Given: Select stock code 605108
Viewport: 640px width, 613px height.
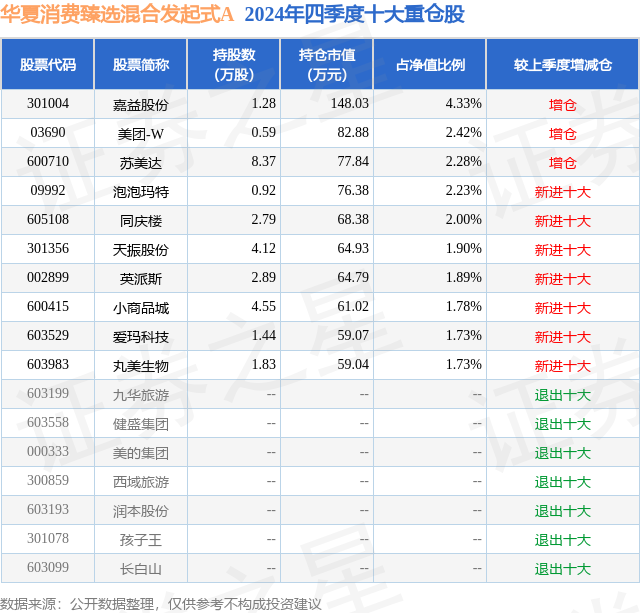Looking at the screenshot, I should coord(48,220).
